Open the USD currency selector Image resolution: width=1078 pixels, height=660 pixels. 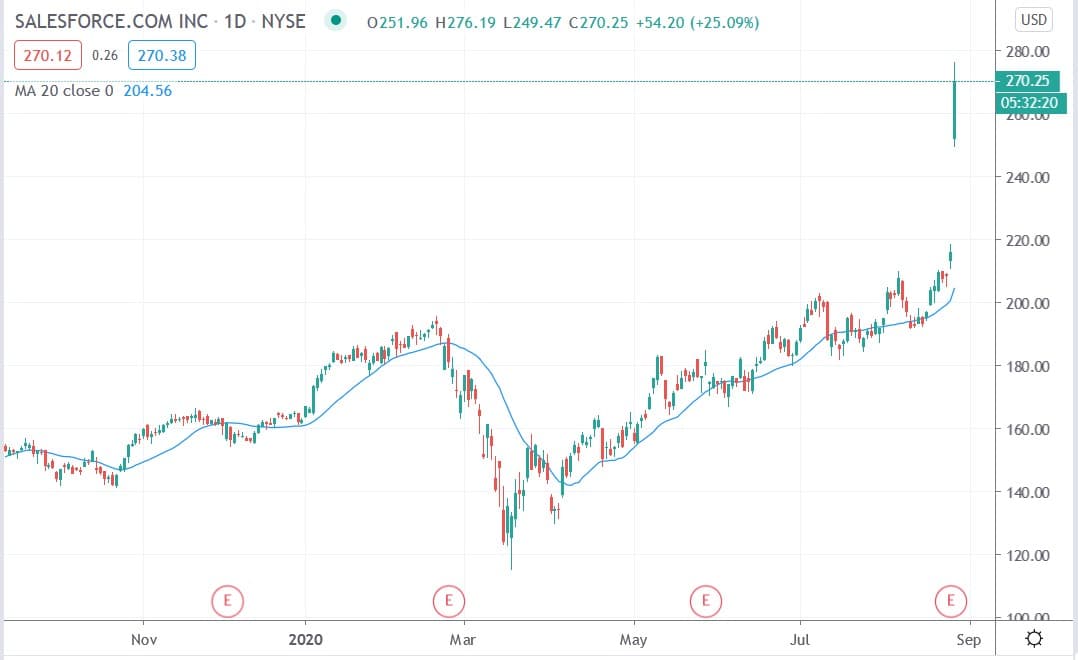click(1033, 20)
